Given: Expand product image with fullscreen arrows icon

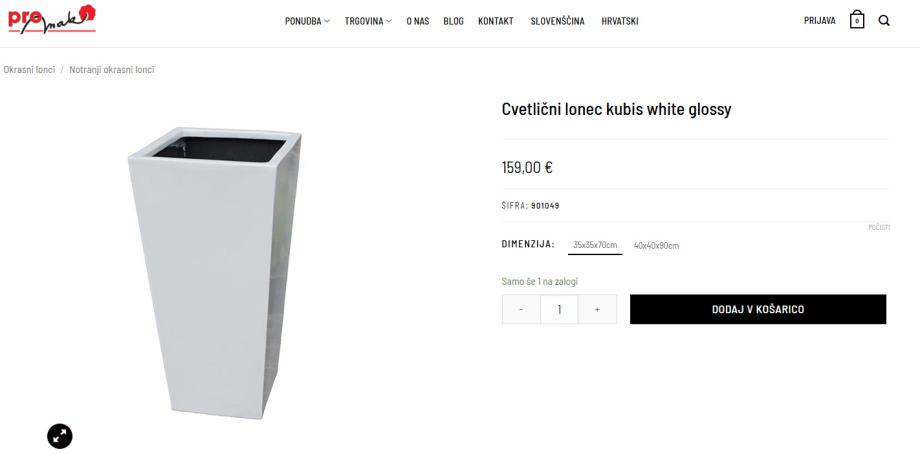Looking at the screenshot, I should [x=60, y=436].
